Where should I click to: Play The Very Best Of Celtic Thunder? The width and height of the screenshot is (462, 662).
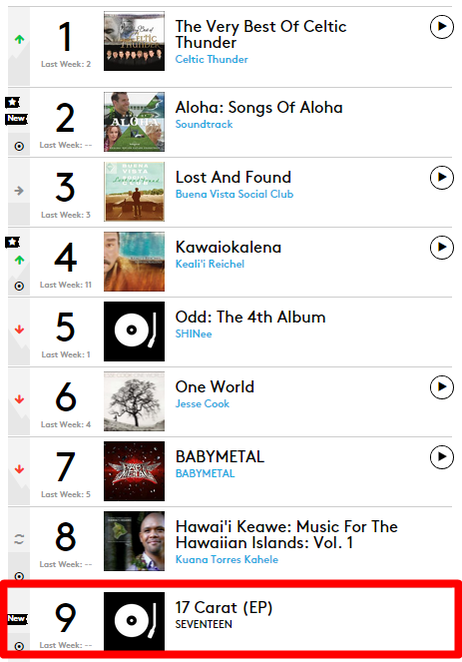click(x=442, y=27)
